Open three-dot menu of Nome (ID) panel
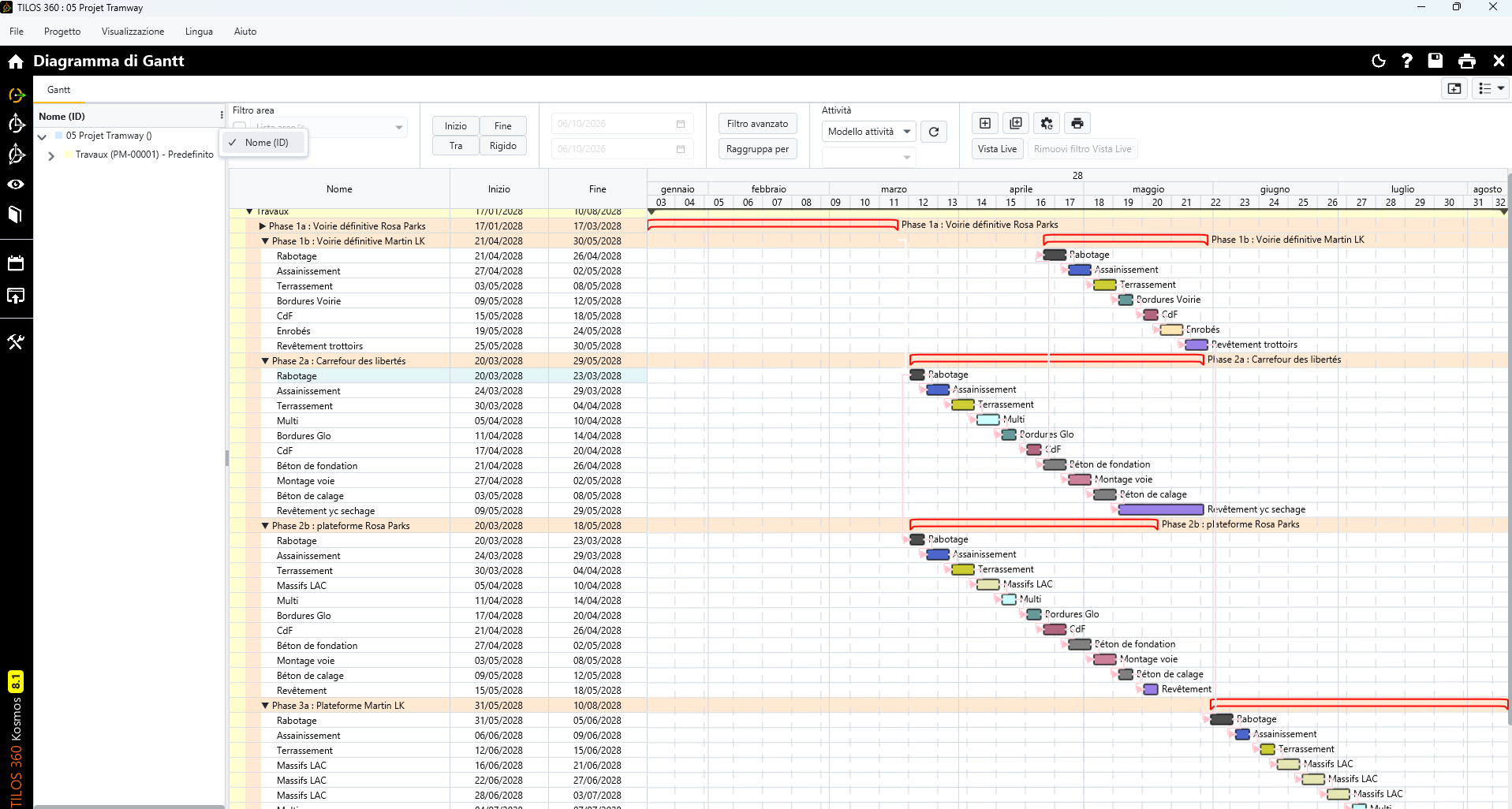 (x=222, y=116)
